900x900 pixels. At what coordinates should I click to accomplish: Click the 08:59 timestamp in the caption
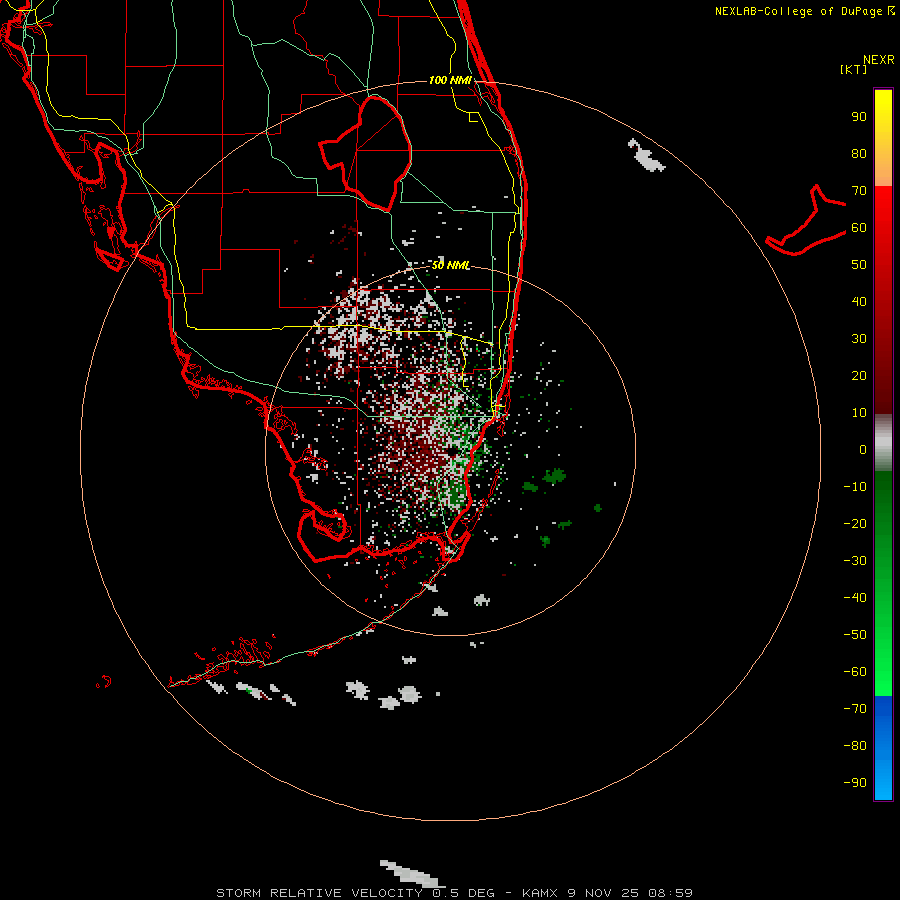click(x=670, y=893)
